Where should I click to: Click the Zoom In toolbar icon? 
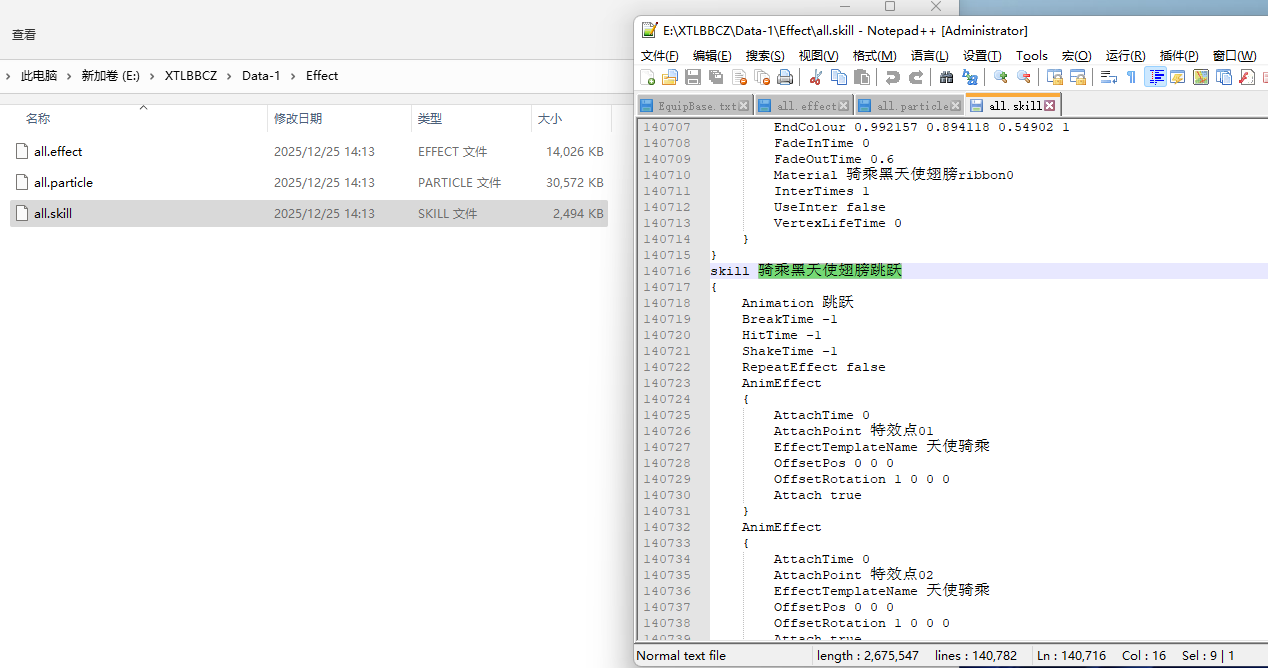[x=1000, y=77]
